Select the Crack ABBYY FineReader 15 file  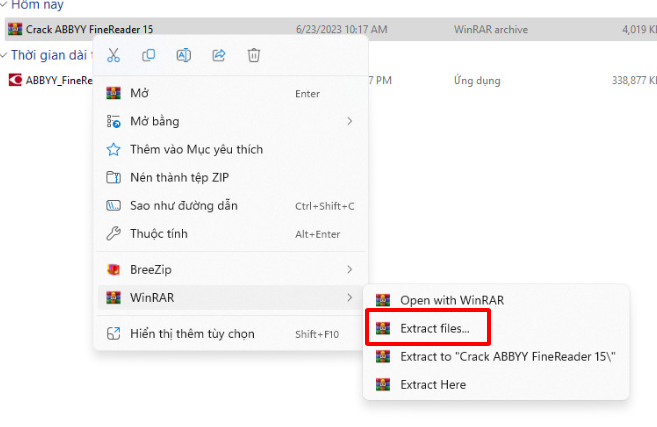pos(89,29)
